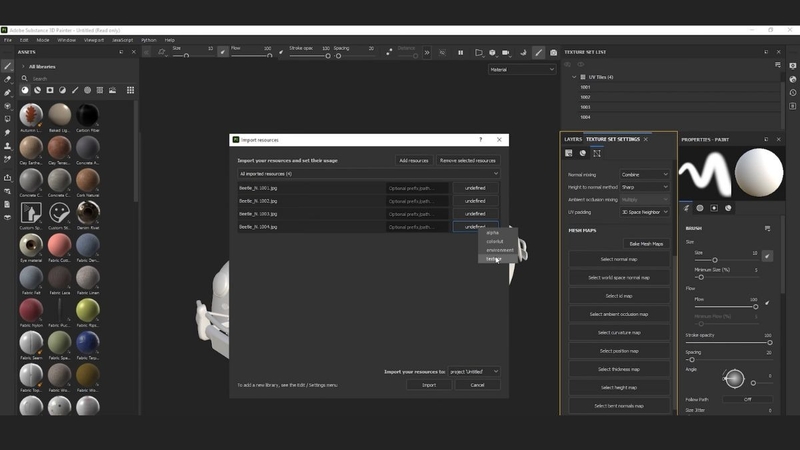Click Select normal map button
This screenshot has height=450, width=800.
(619, 259)
